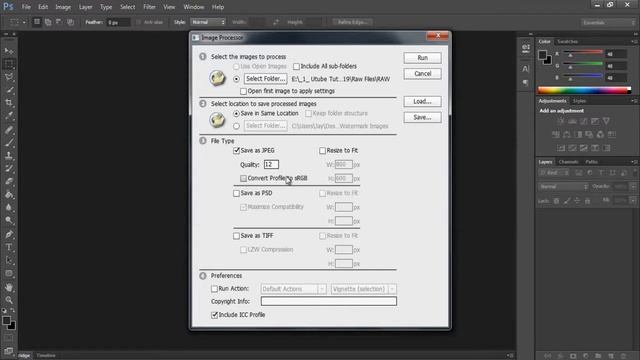The height and width of the screenshot is (360, 640).
Task: Select the Brush tool
Action: 9,142
